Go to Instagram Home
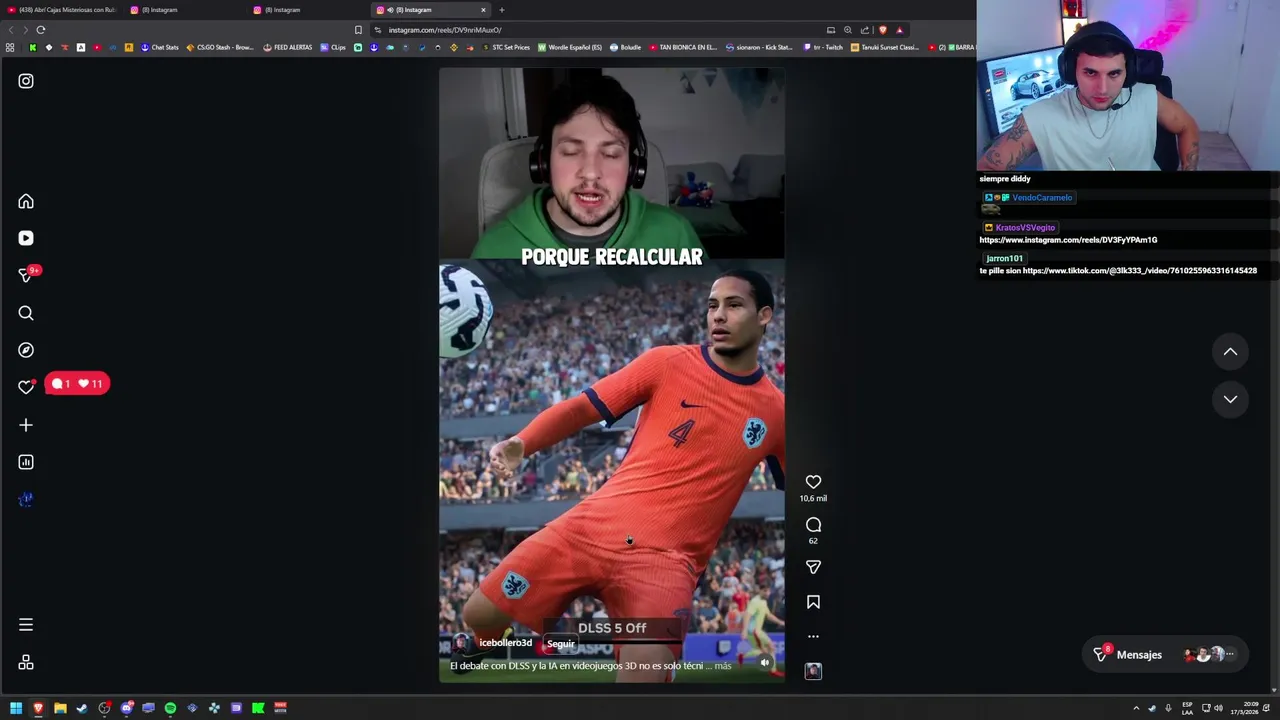The width and height of the screenshot is (1280, 720). coord(26,201)
